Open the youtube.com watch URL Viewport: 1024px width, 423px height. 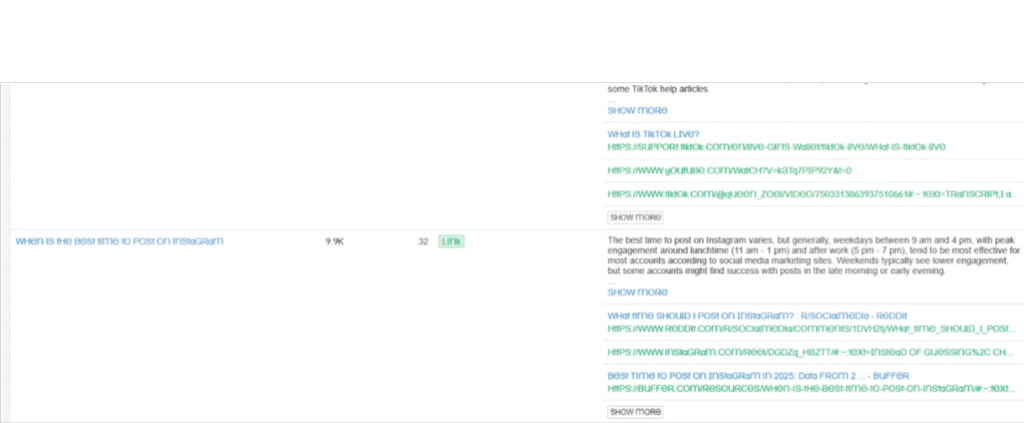(729, 170)
